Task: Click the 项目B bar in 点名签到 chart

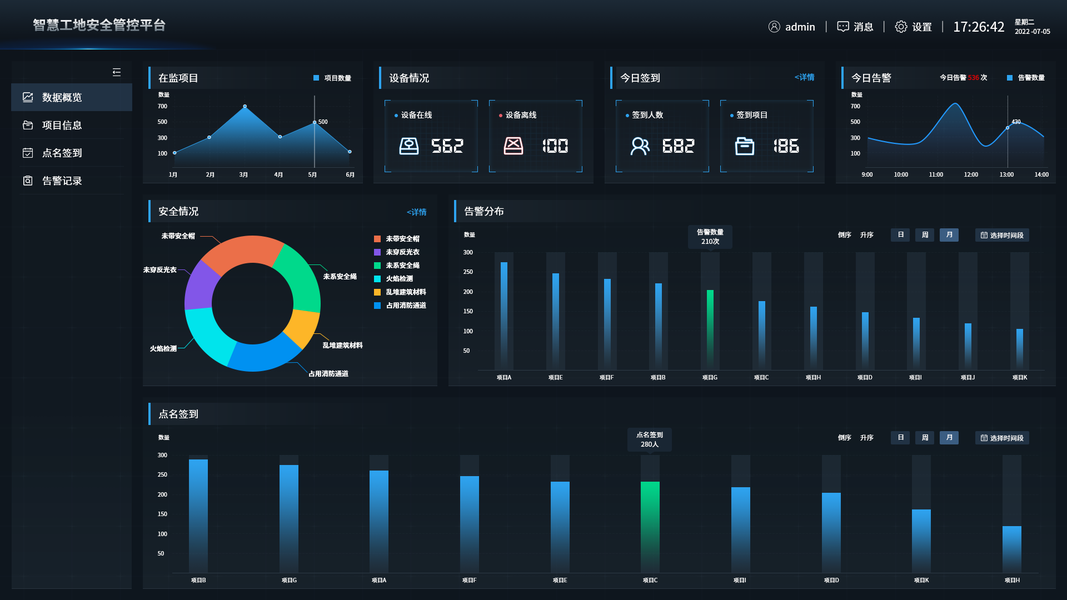Action: point(198,516)
